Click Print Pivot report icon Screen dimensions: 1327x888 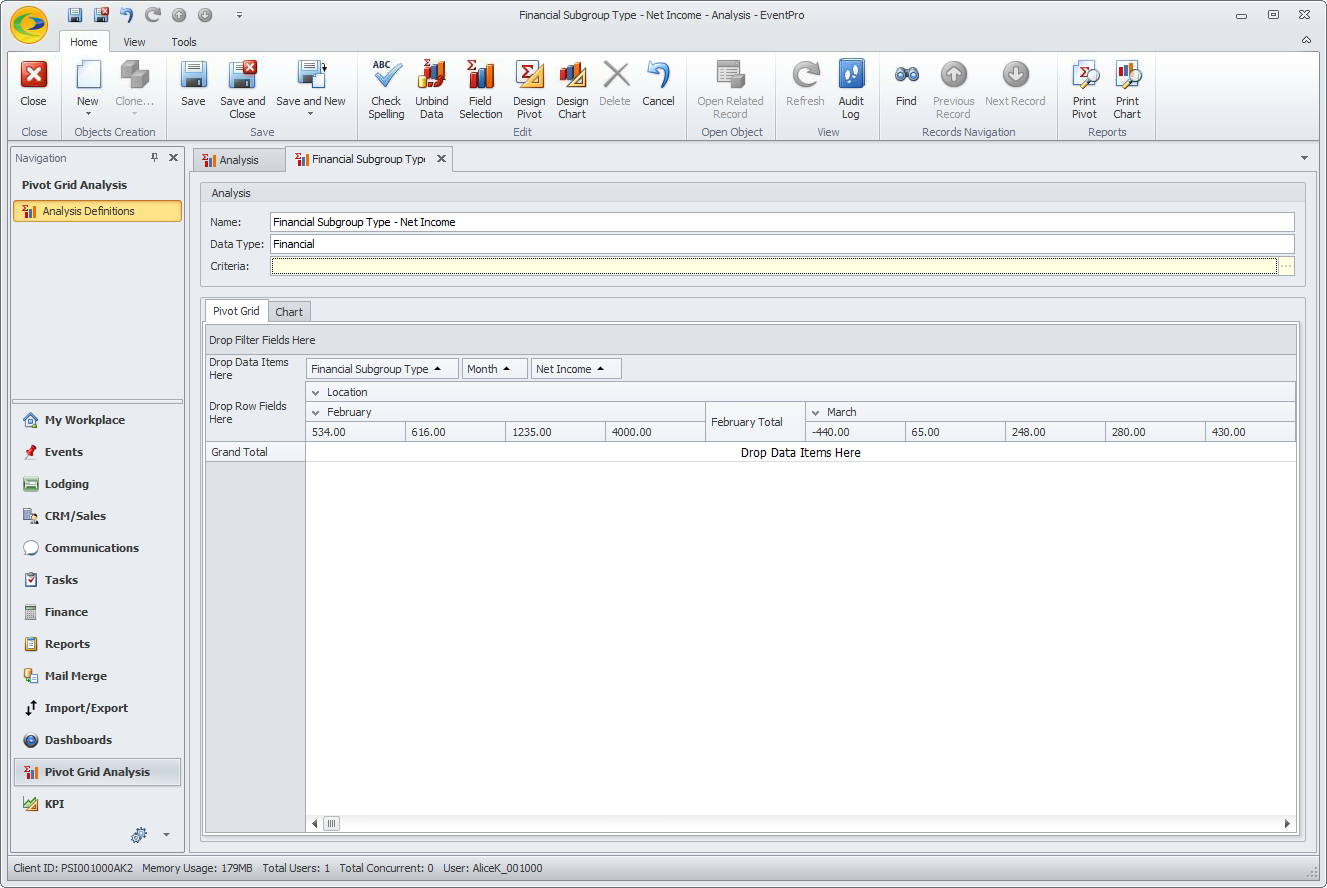point(1085,75)
